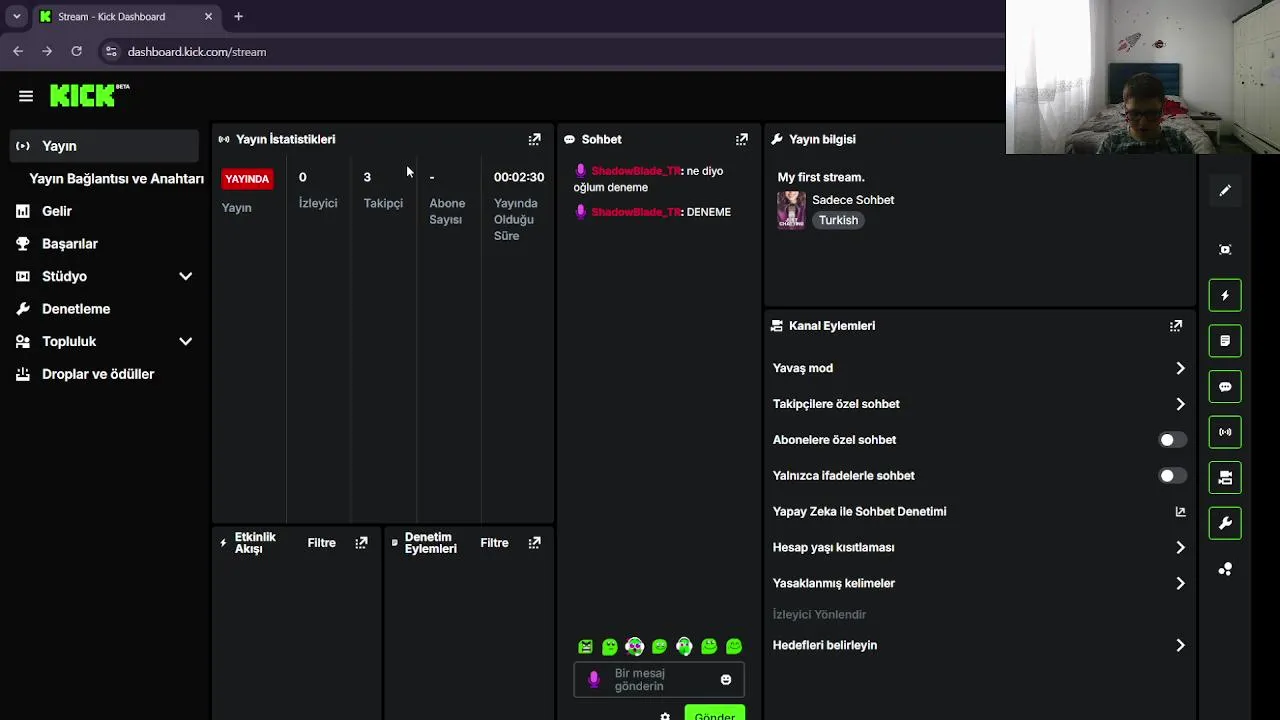Open Hesap yaşı kısıtlaması settings arrow
Screen dimensions: 1280x720
[x=1180, y=547]
